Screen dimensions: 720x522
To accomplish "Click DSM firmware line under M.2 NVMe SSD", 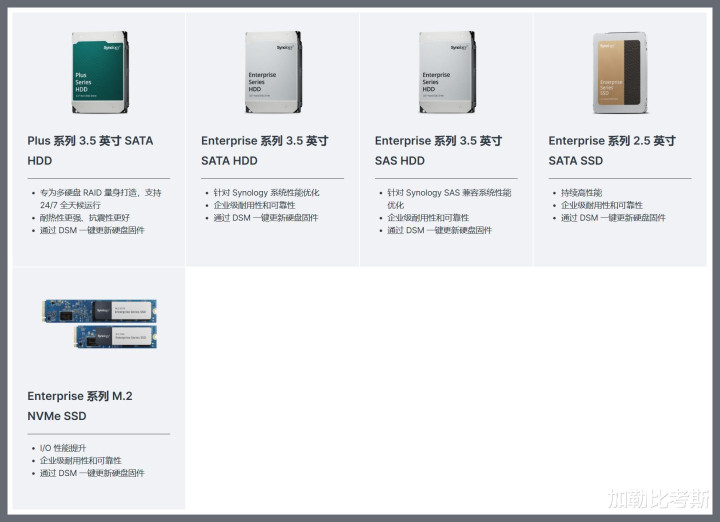I will (x=92, y=473).
